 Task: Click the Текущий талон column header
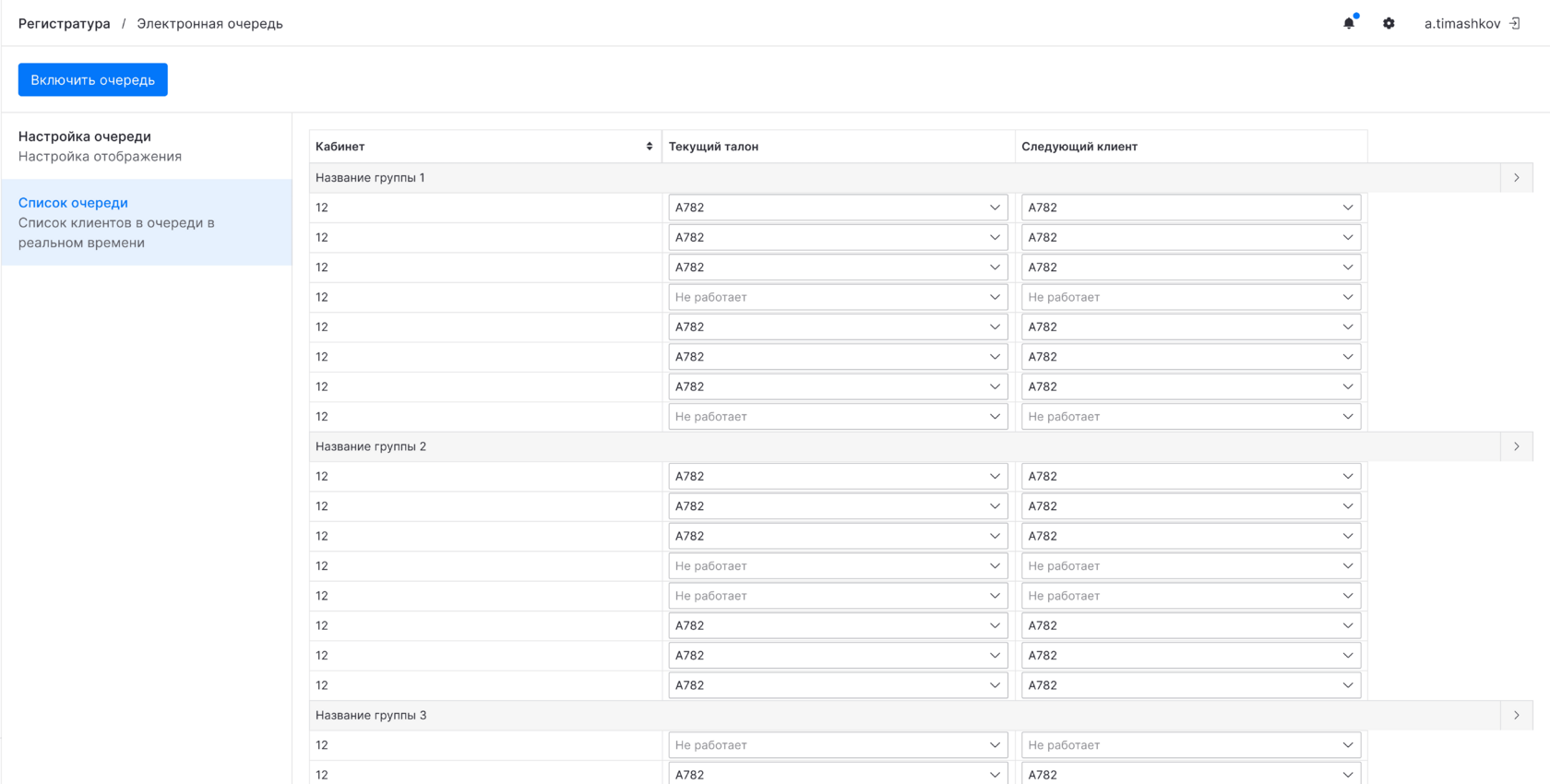tap(713, 147)
